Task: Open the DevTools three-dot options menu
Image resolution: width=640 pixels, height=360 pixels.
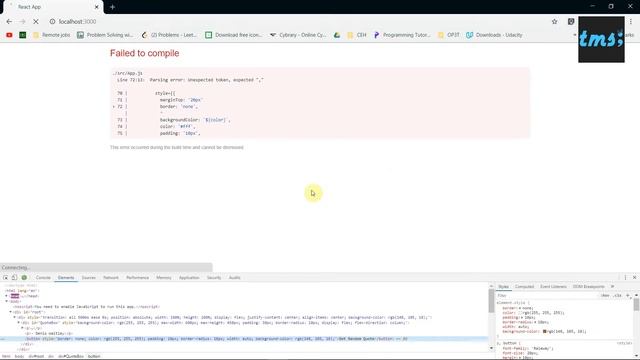Action: [x=625, y=278]
